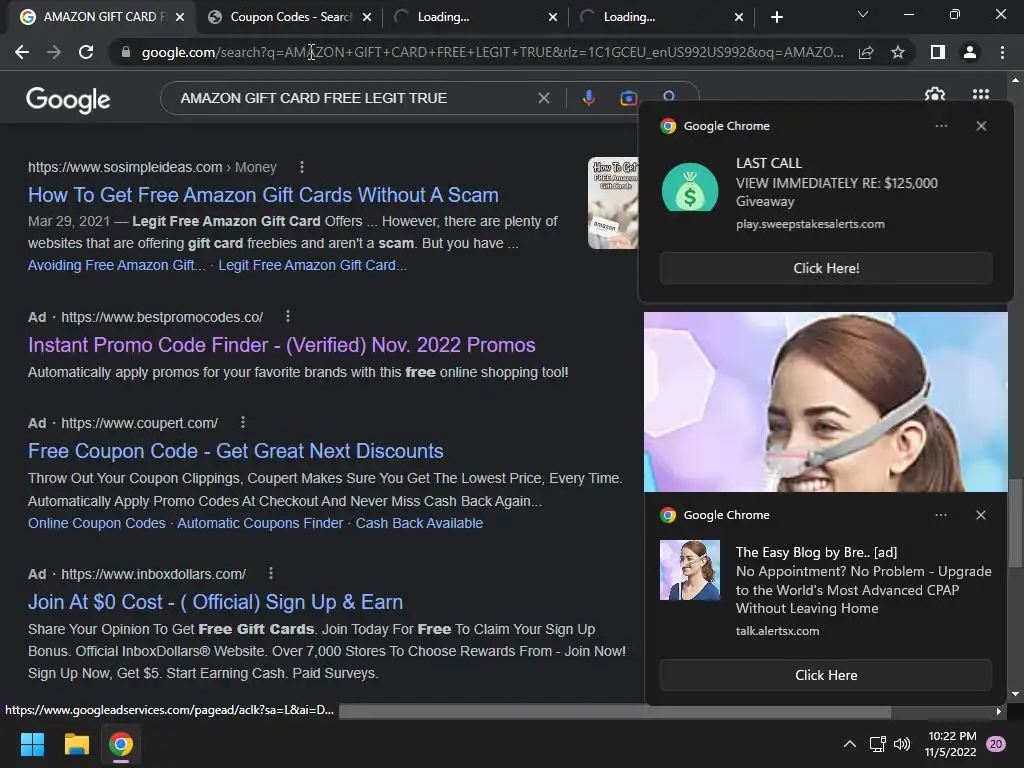Open the CPAP mask notification image
Viewport: 1024px width, 768px height.
pos(825,402)
